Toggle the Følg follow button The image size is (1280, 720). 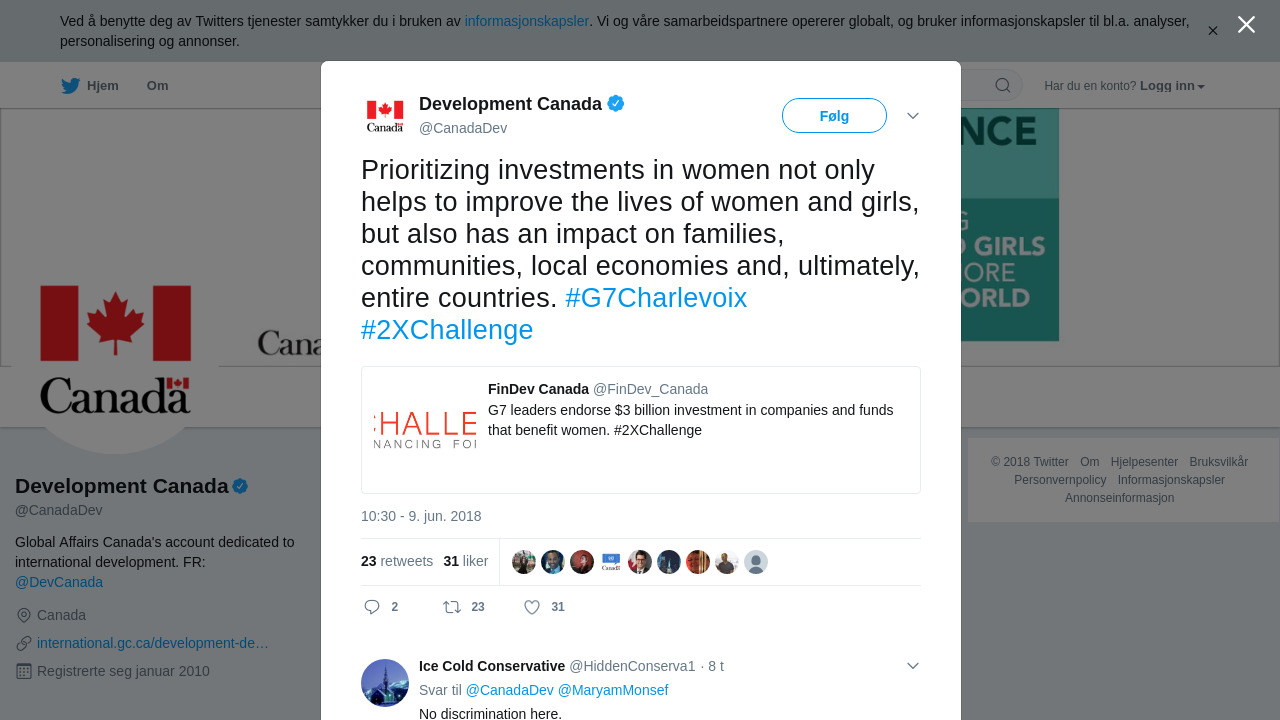tap(834, 116)
